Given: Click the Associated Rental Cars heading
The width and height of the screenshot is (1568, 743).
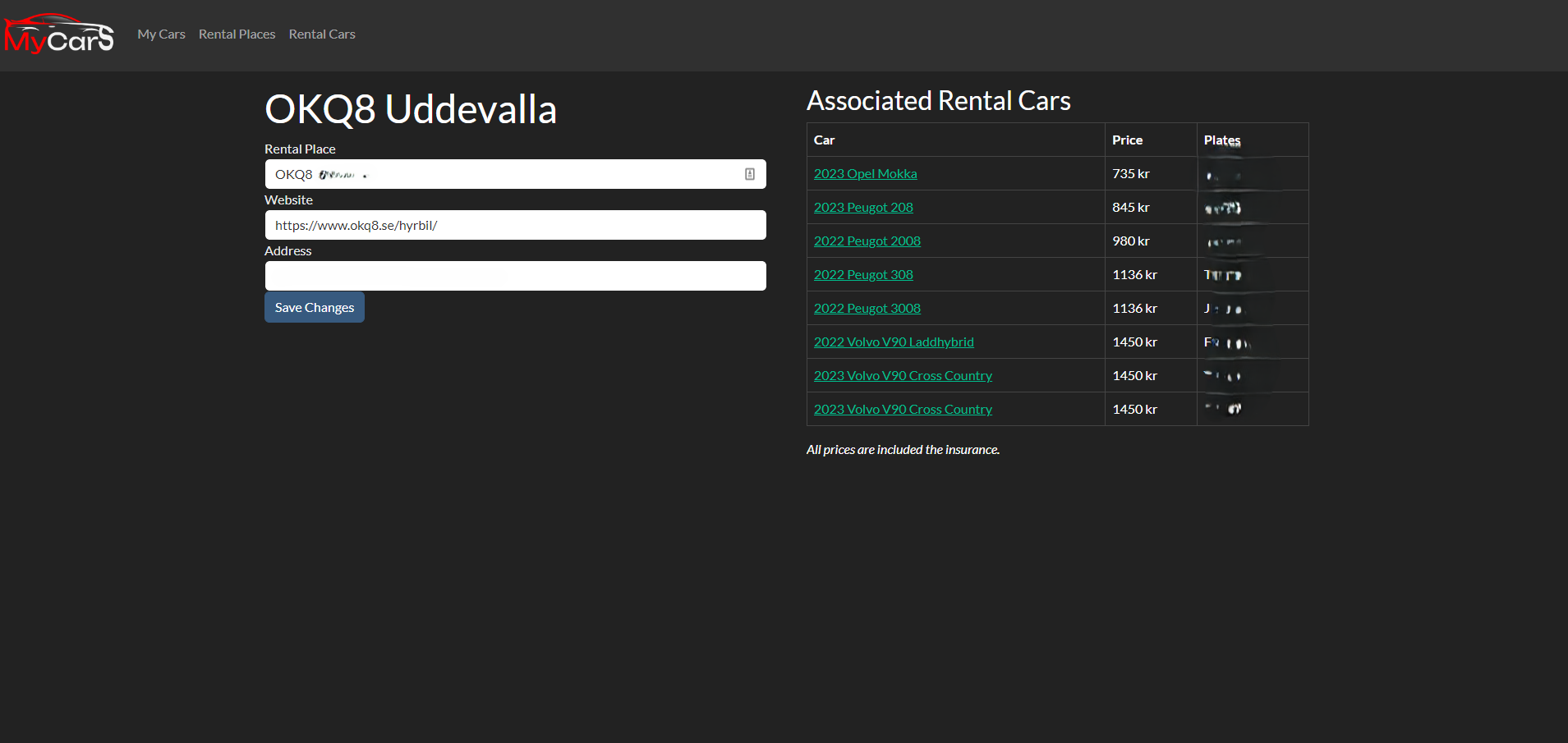Looking at the screenshot, I should 939,101.
